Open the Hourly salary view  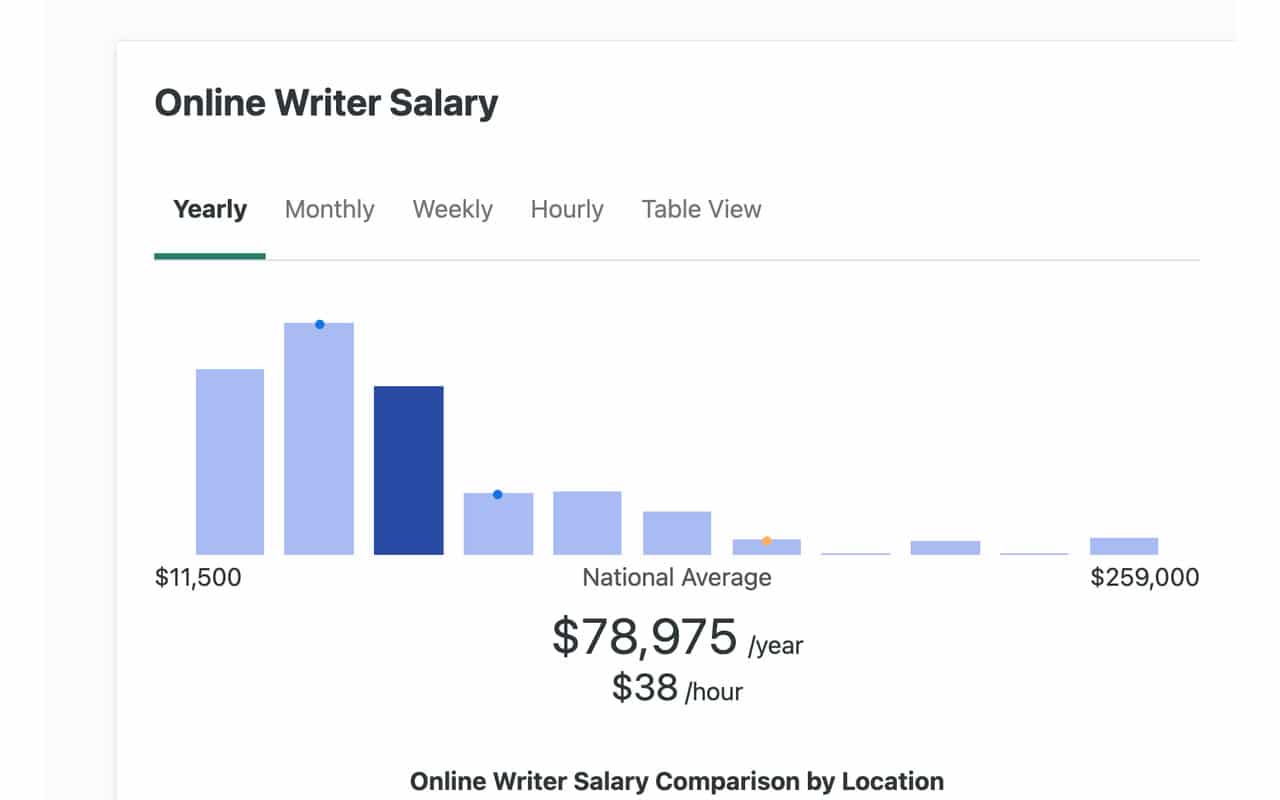click(x=567, y=209)
